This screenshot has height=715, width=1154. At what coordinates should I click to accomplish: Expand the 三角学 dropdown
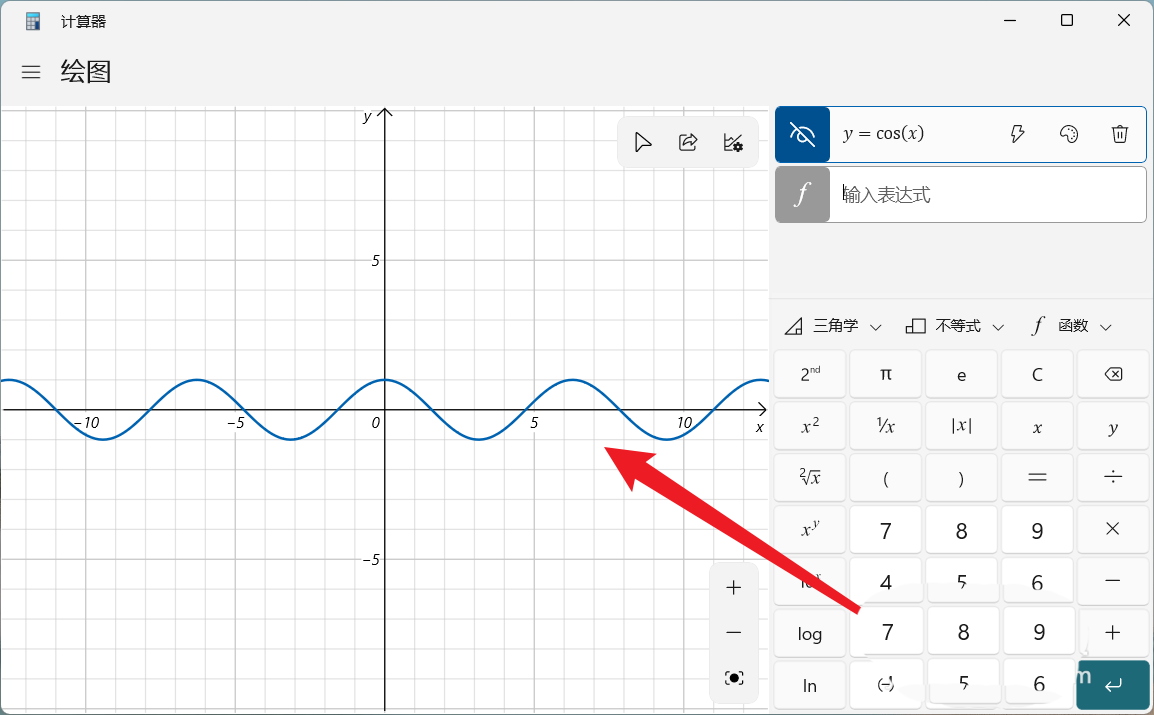click(x=834, y=326)
